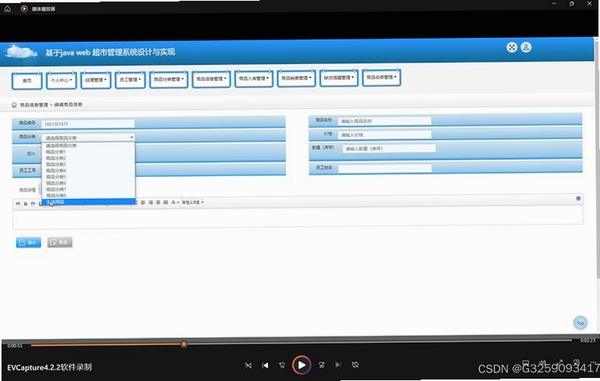This screenshot has width=600, height=381.
Task: Select option 商品分类1 in the dropdown list
Action: pyautogui.click(x=88, y=152)
